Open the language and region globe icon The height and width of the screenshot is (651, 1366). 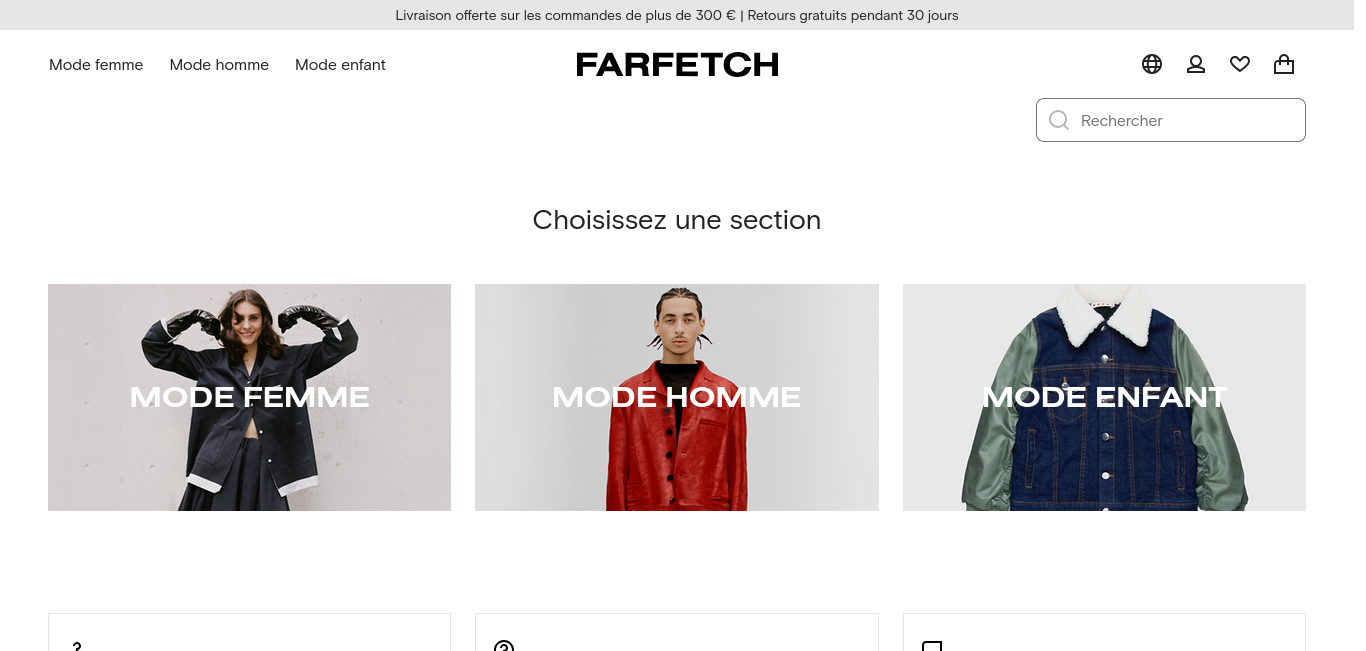coord(1152,64)
